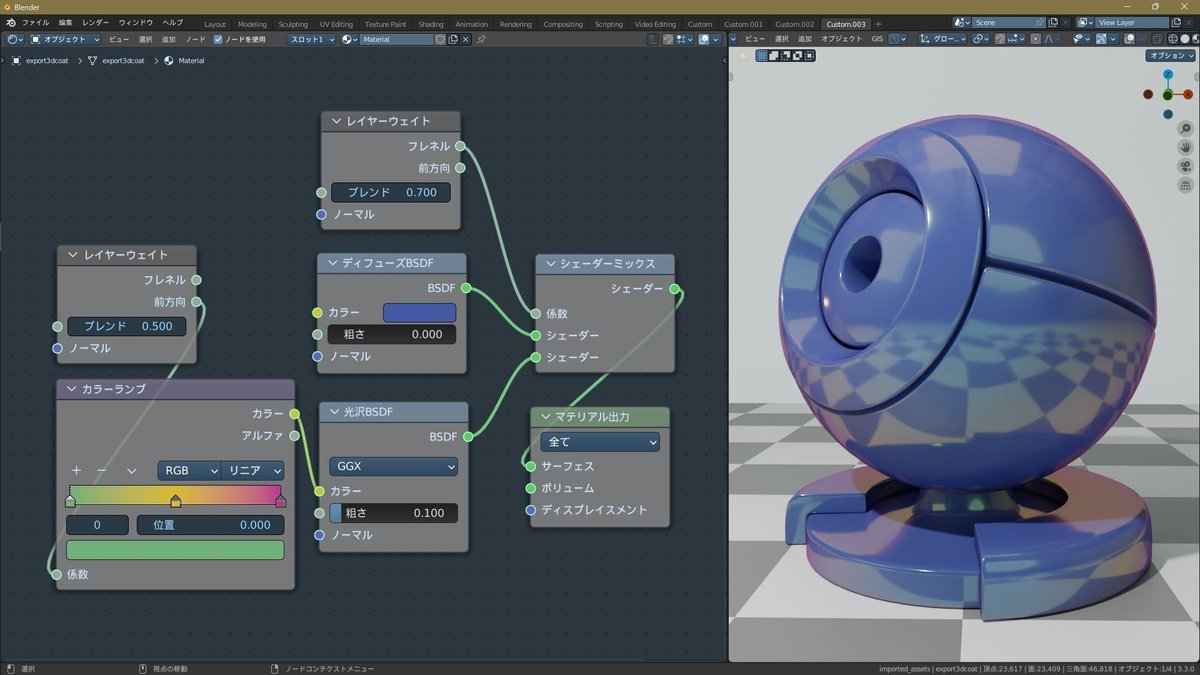Switch viewport to rendered shading sphere icon
The image size is (1200, 675).
click(1197, 39)
